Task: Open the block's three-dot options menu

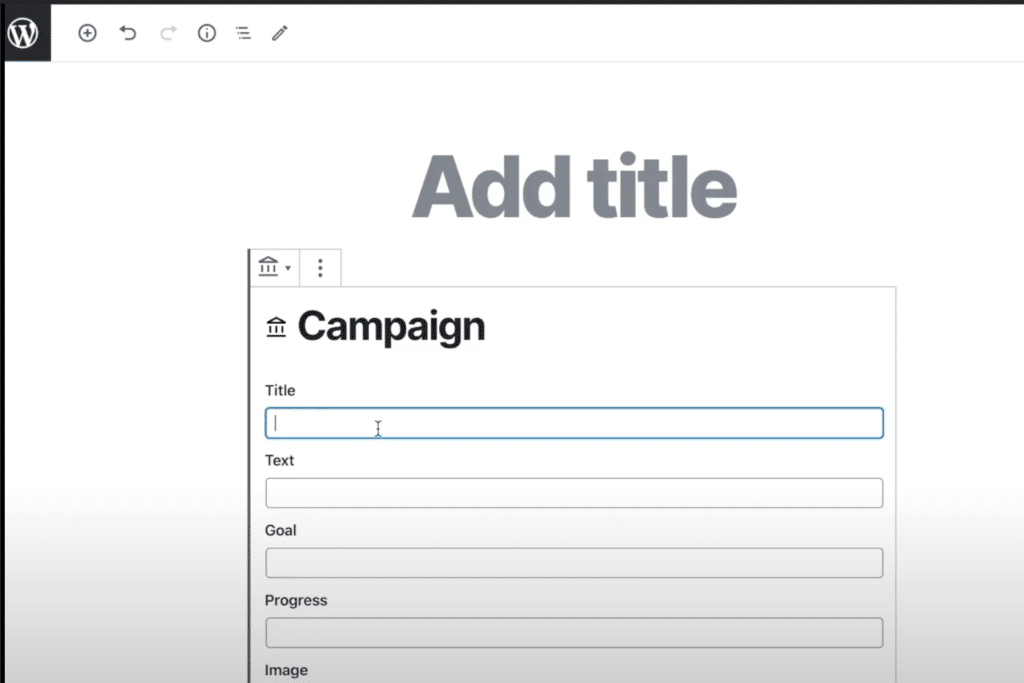Action: click(x=320, y=268)
